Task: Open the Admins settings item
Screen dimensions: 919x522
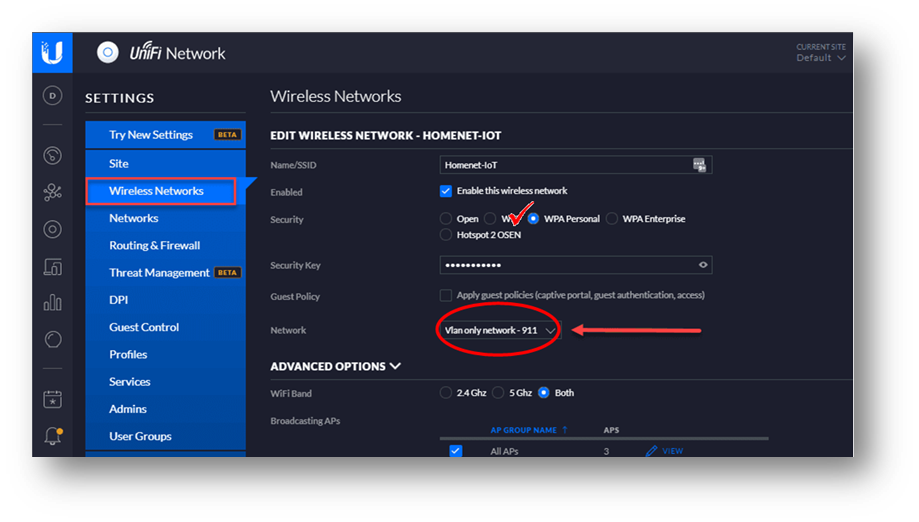Action: 165,409
